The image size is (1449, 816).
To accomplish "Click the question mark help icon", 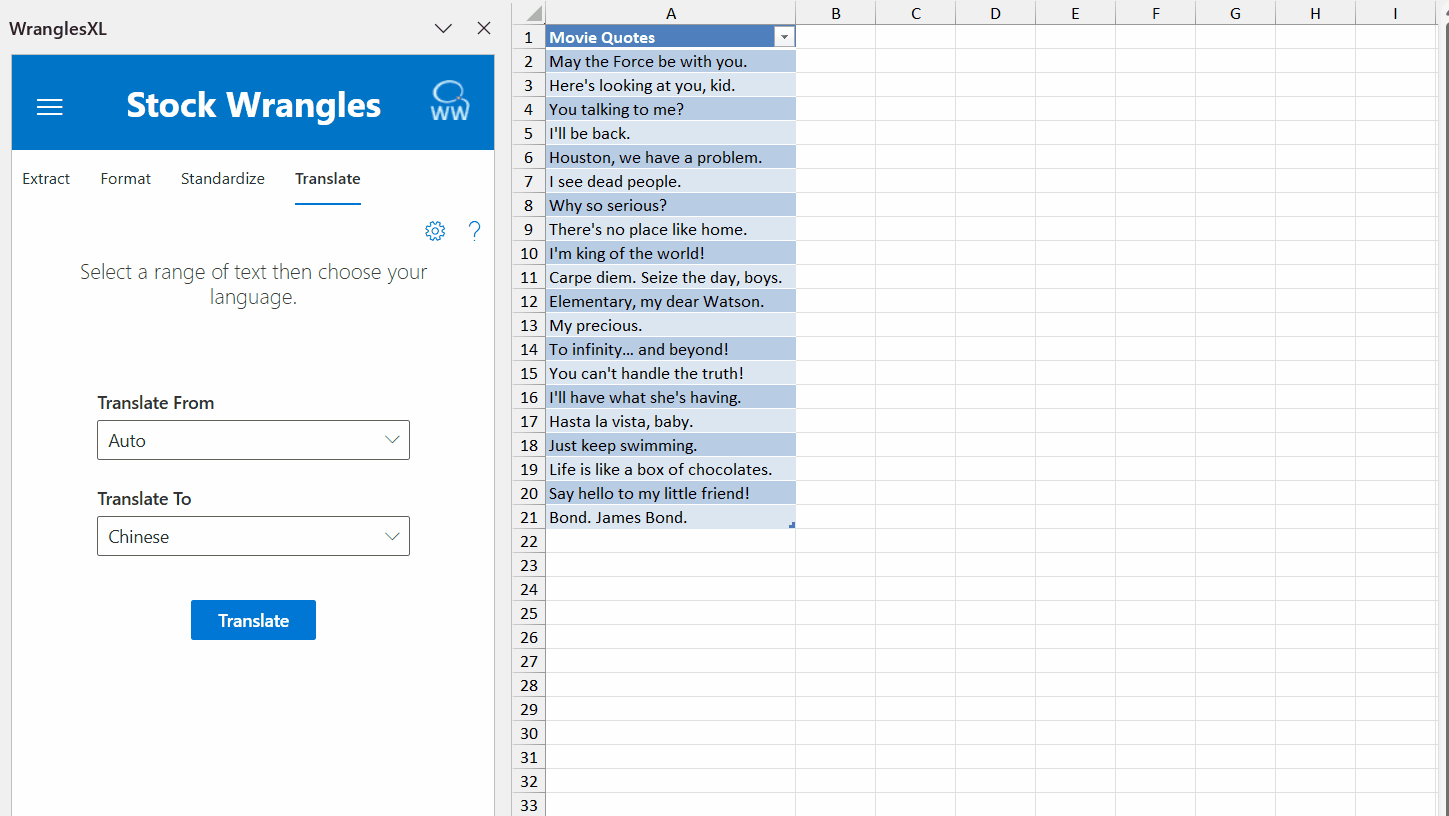I will coord(474,231).
